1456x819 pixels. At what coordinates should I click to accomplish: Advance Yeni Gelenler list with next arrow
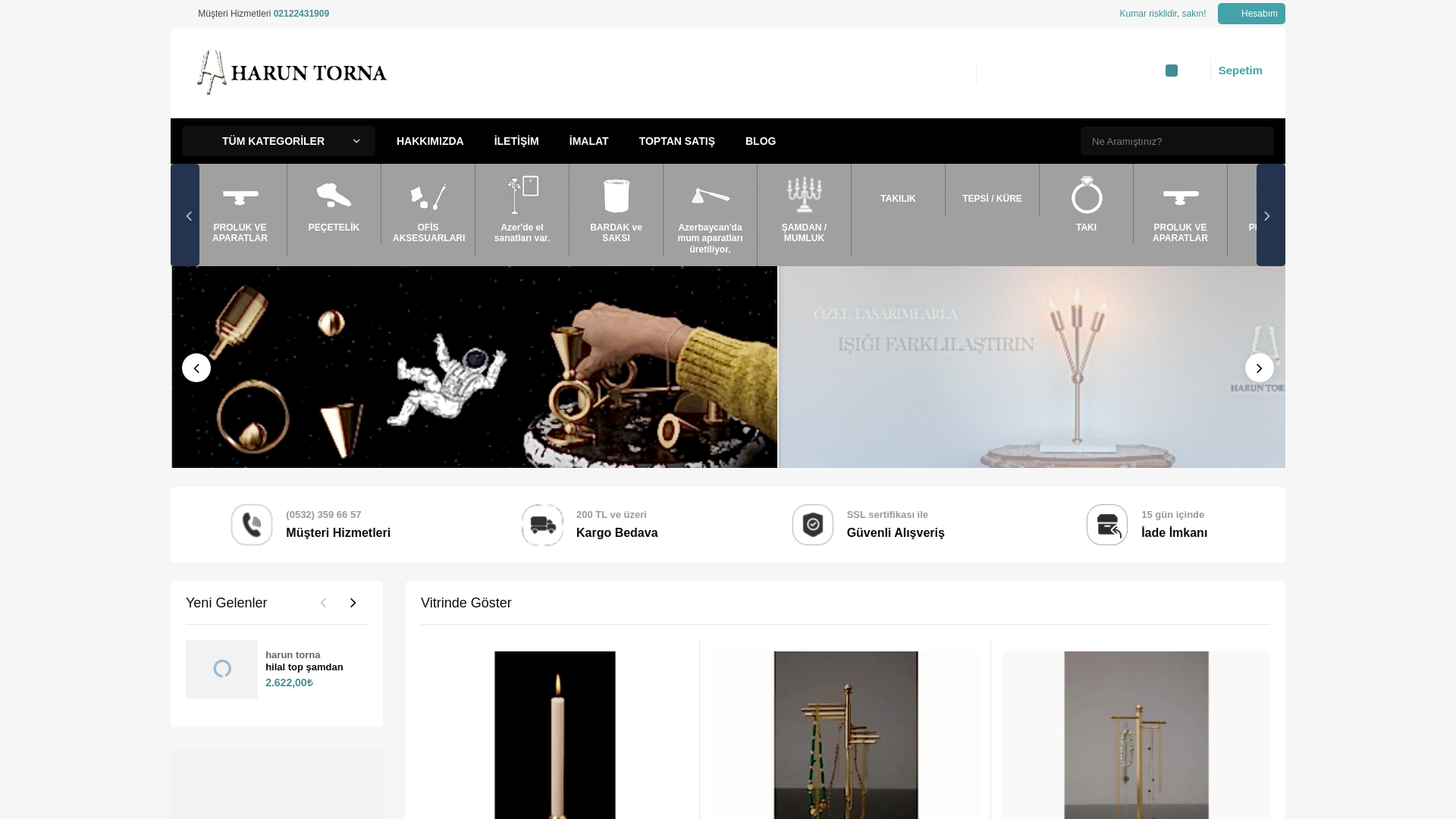tap(353, 603)
